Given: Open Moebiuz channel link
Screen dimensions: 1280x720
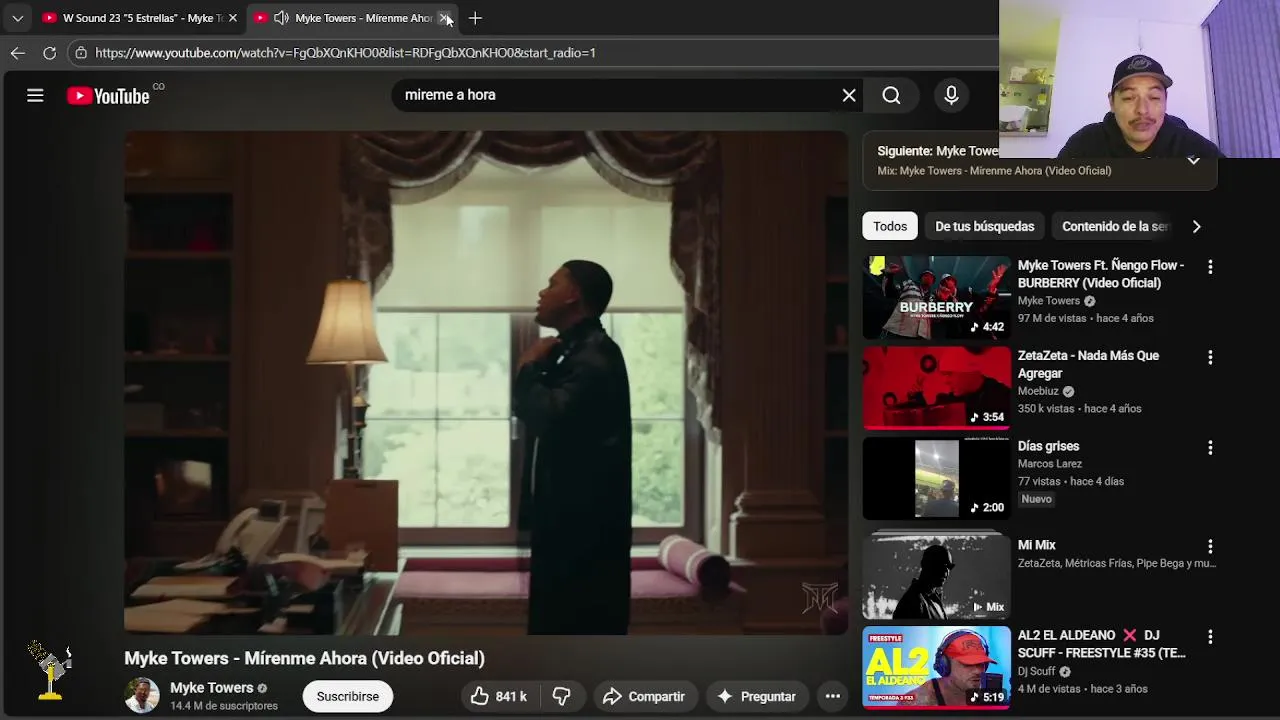Looking at the screenshot, I should pos(1038,391).
